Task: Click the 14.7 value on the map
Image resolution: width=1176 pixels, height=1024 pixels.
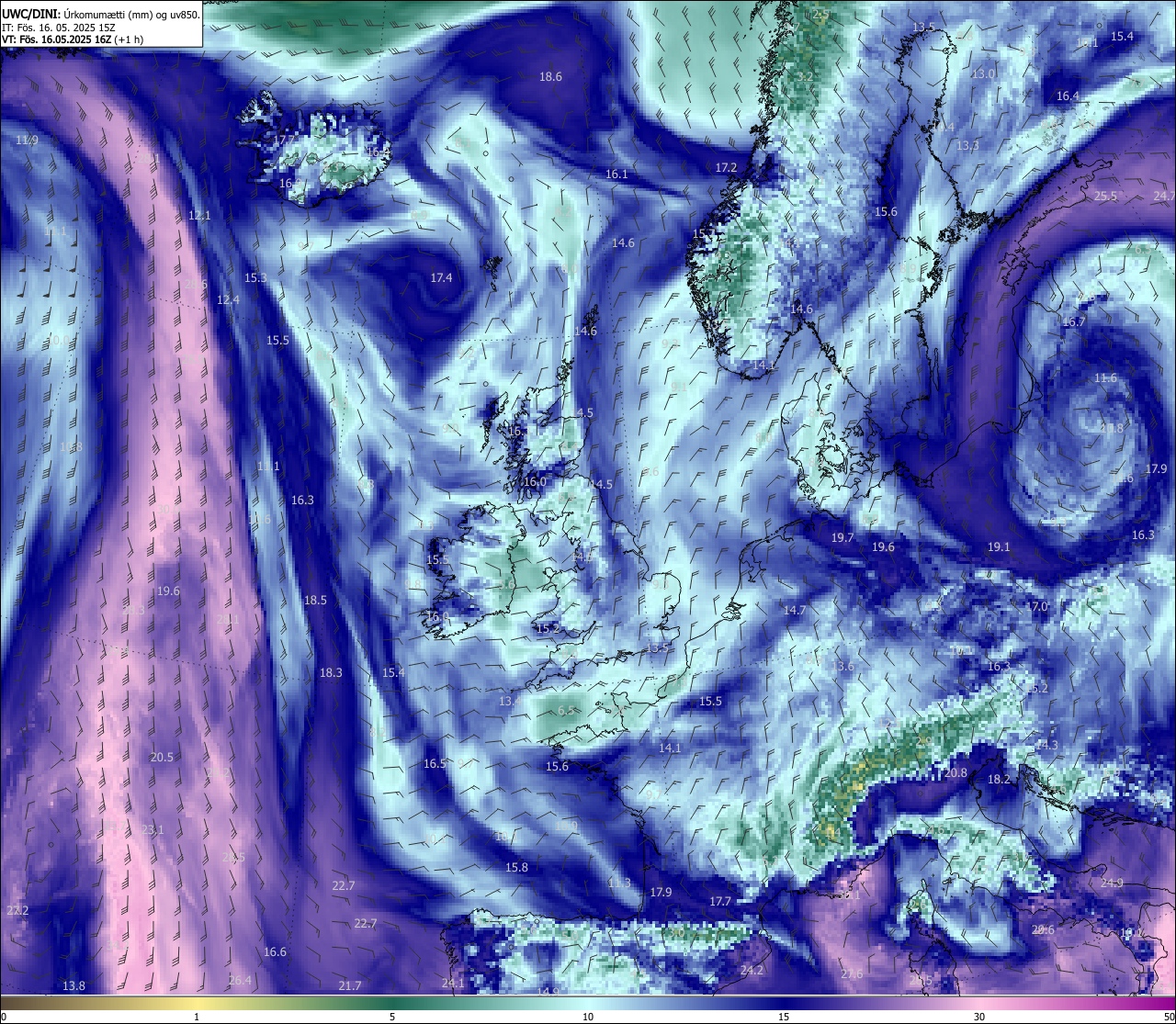Action: point(794,610)
